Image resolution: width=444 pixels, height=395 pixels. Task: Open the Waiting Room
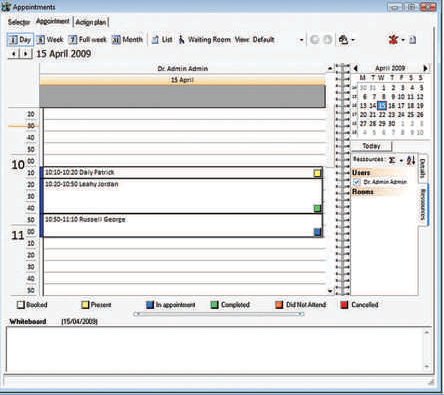pyautogui.click(x=204, y=40)
